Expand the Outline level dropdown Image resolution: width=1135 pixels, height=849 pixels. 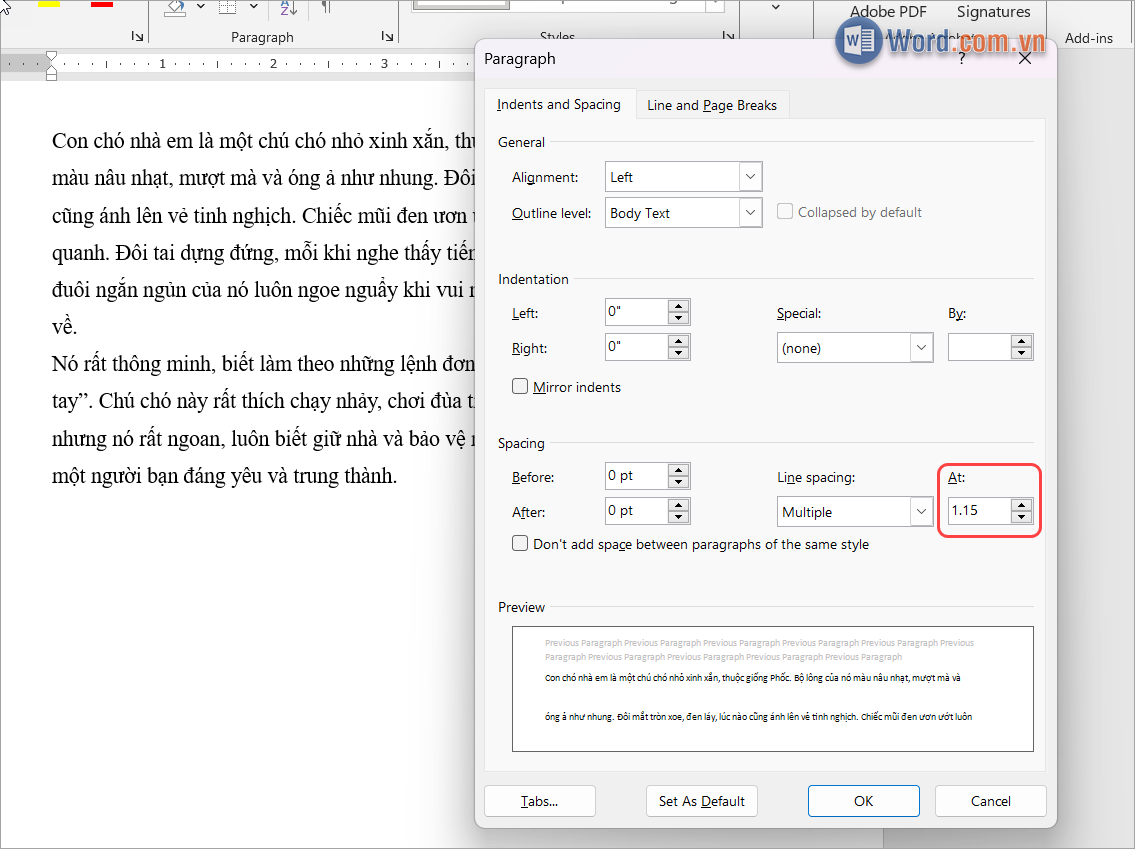click(750, 213)
